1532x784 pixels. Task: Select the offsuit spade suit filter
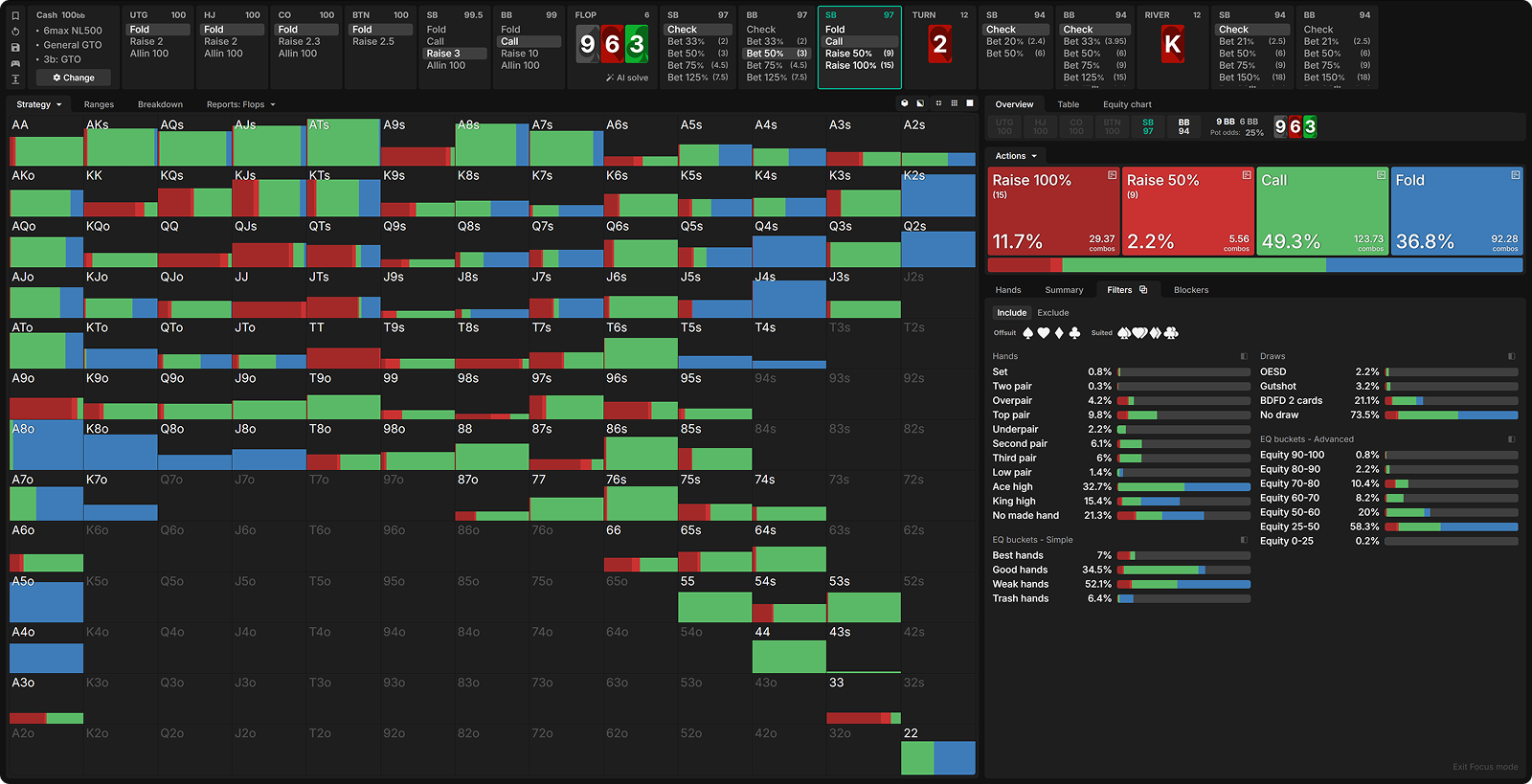1028,333
